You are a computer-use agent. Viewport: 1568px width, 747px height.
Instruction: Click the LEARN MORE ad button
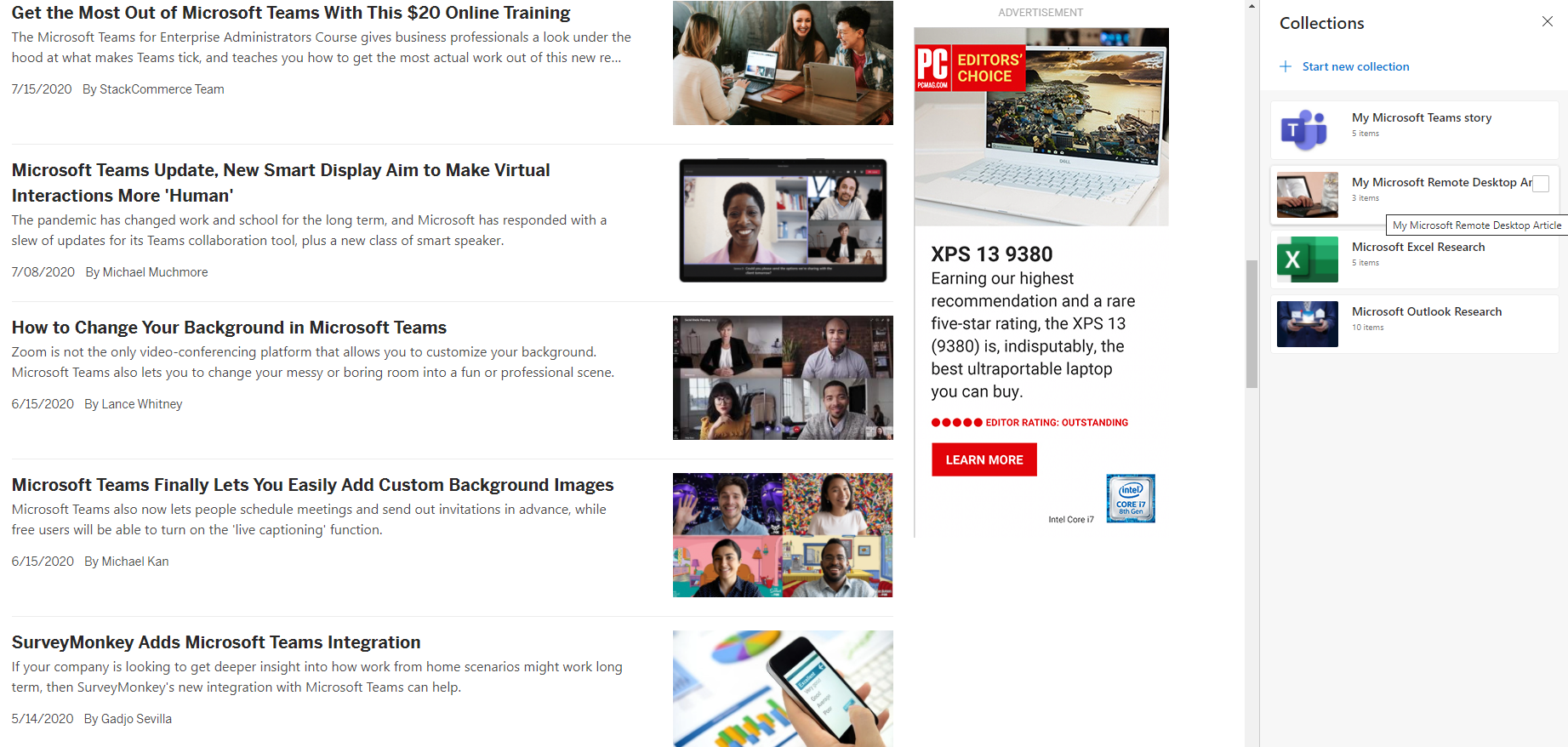(984, 459)
